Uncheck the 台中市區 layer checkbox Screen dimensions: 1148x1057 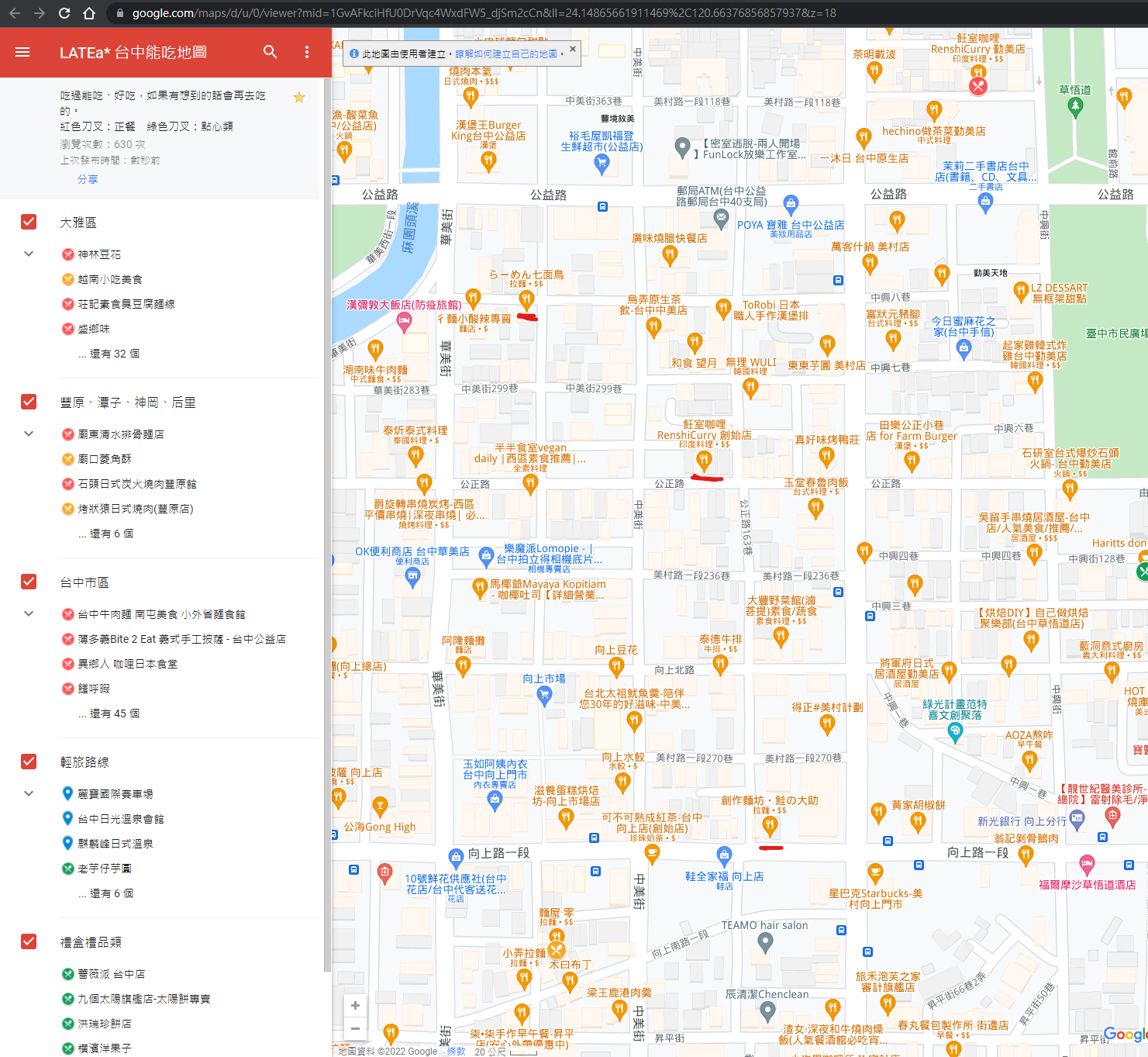29,582
